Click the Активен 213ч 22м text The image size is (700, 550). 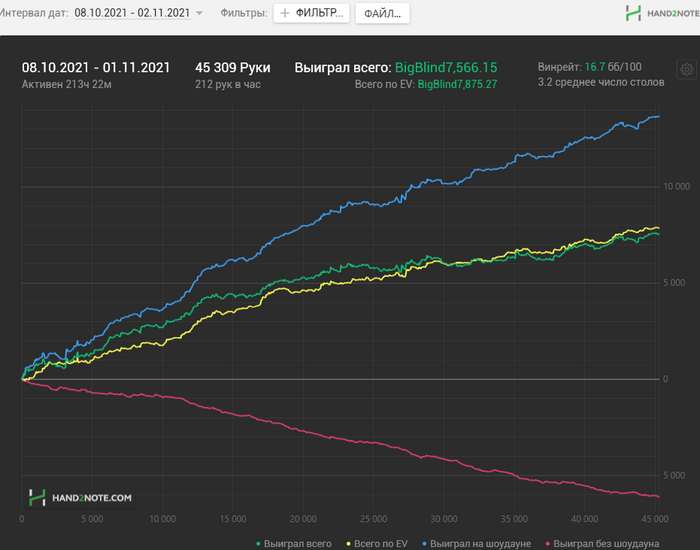67,84
